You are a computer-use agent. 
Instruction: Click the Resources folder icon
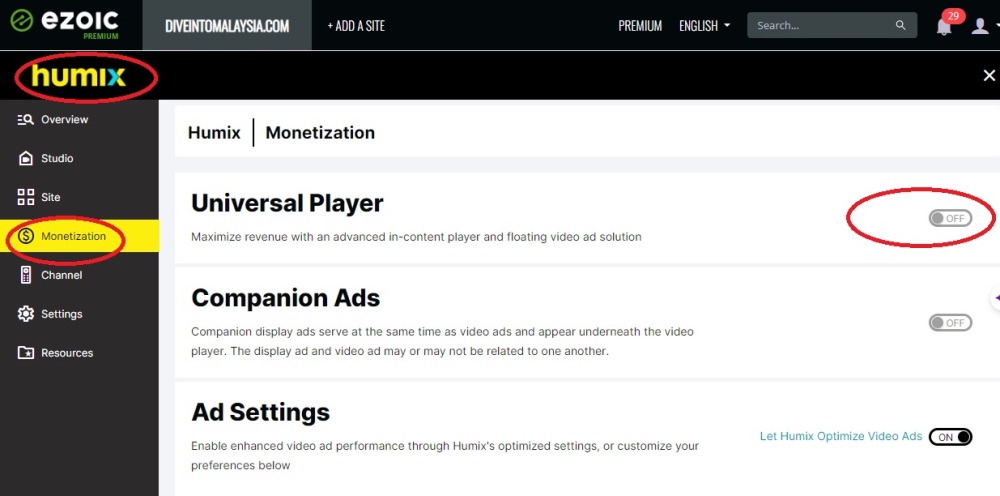coord(26,353)
